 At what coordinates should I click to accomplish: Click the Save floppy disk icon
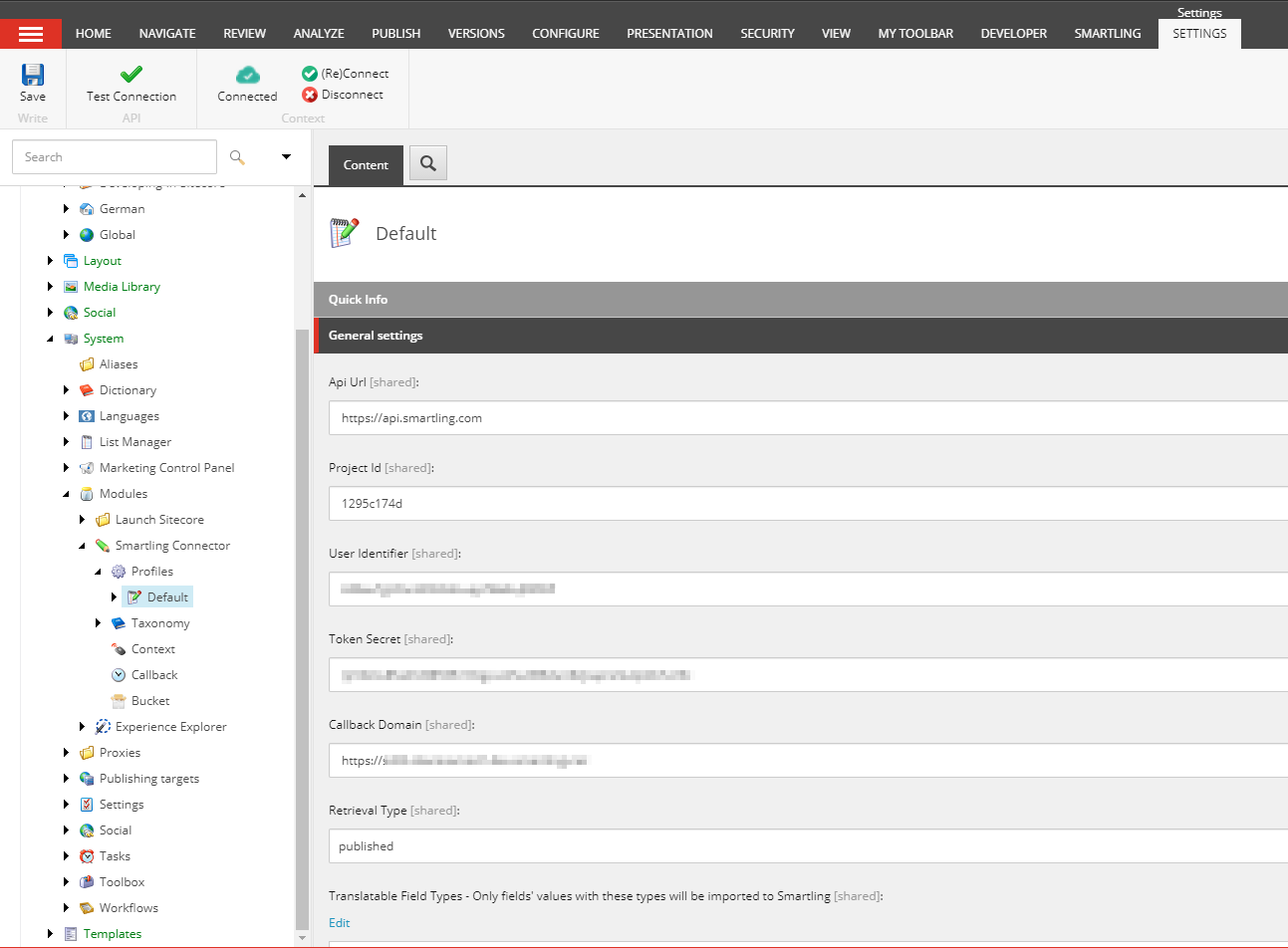33,75
